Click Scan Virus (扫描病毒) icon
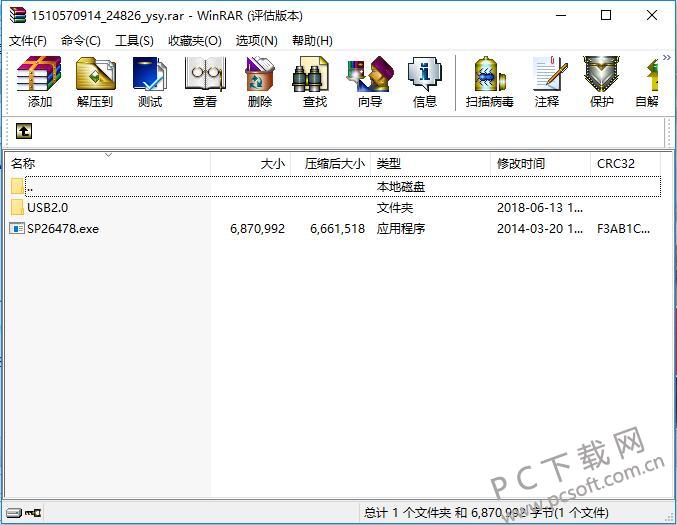 (490, 82)
